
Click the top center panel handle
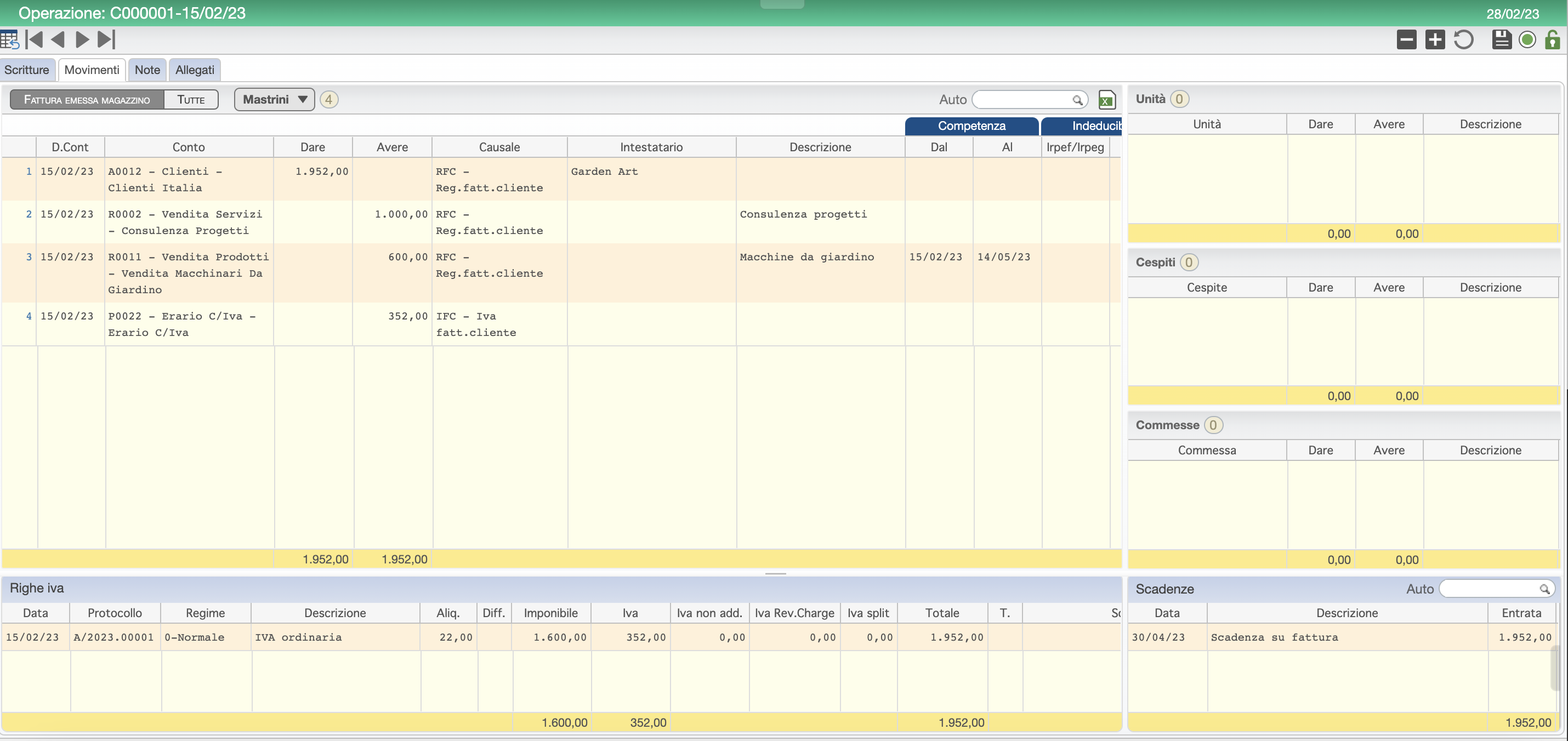tap(782, 4)
